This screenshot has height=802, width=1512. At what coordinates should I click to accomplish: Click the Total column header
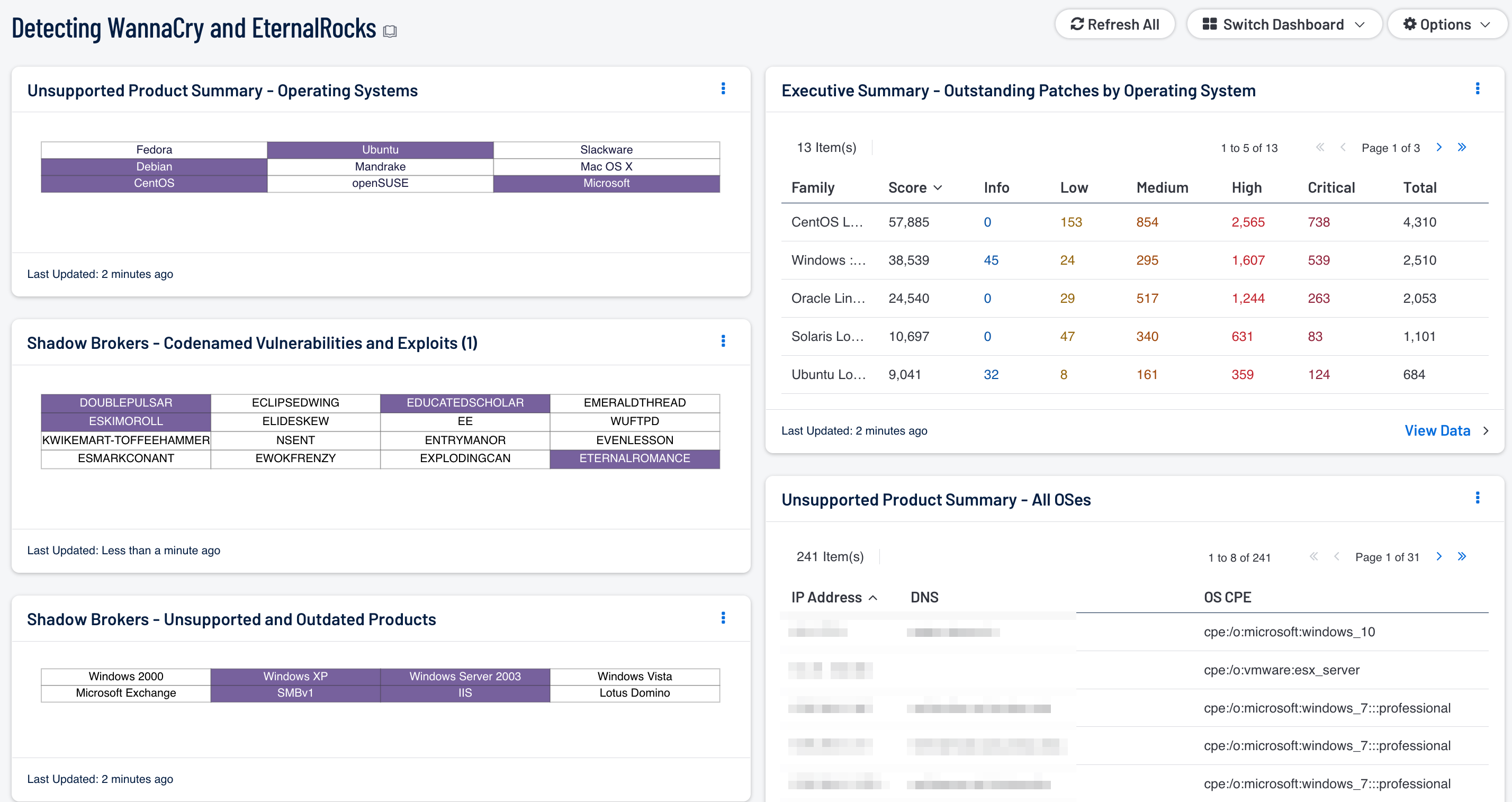[1419, 188]
